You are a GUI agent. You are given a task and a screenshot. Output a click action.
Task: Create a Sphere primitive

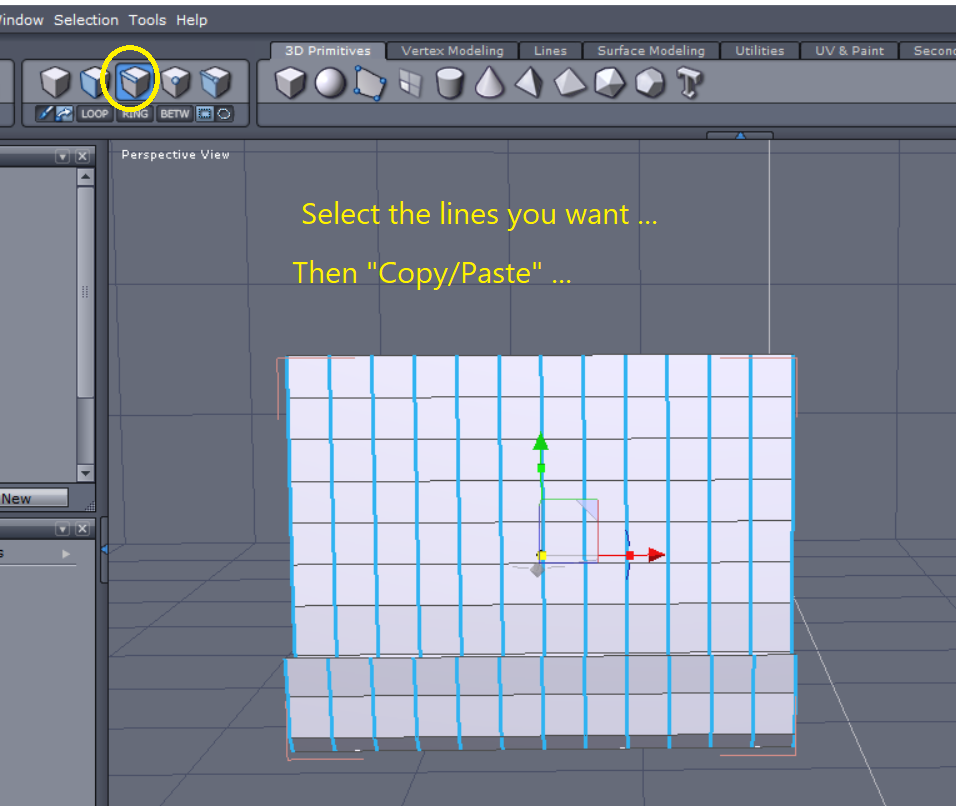(330, 82)
